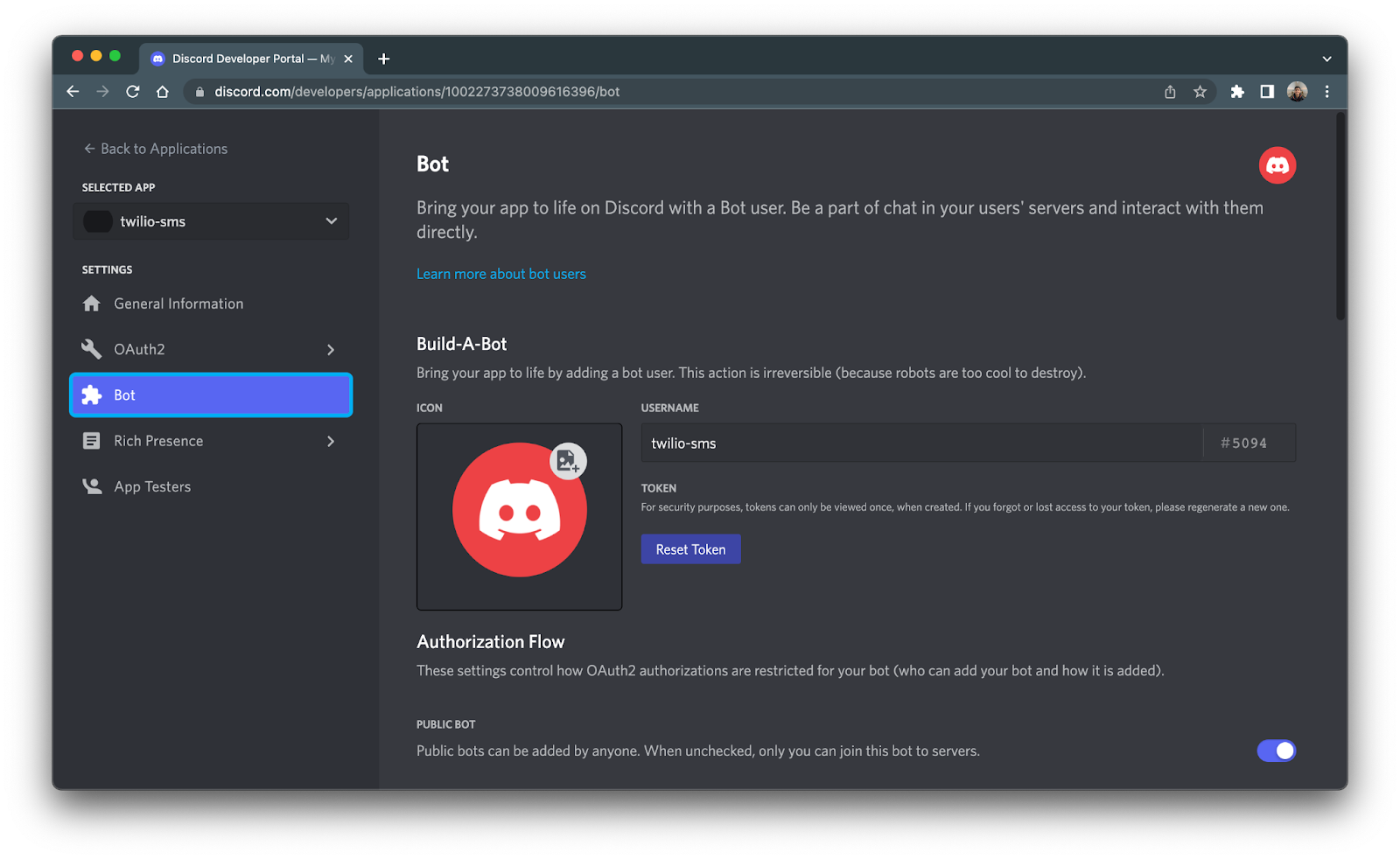Image resolution: width=1400 pixels, height=859 pixels.
Task: Click the address bar URL
Action: [417, 92]
